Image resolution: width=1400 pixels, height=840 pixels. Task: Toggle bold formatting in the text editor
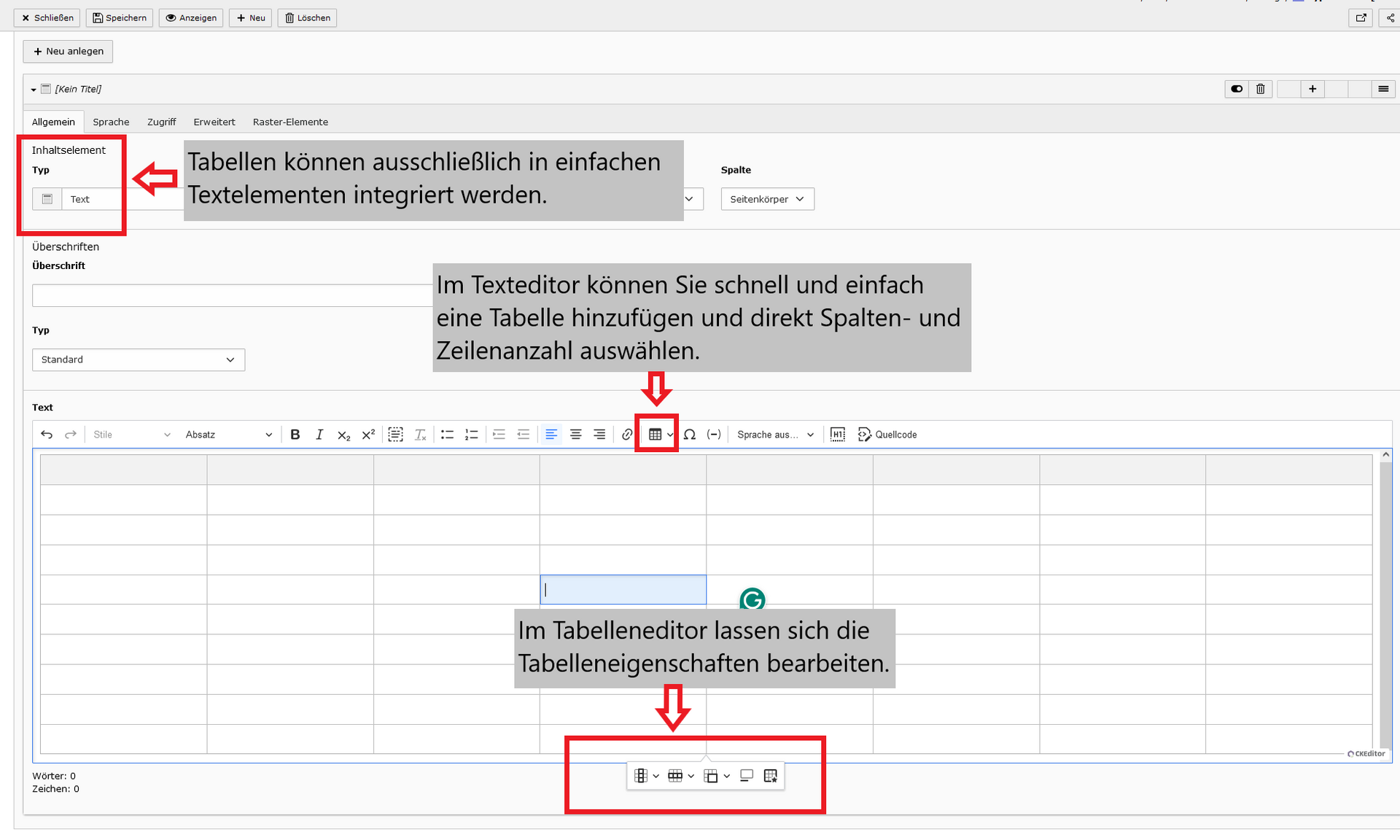pos(295,435)
